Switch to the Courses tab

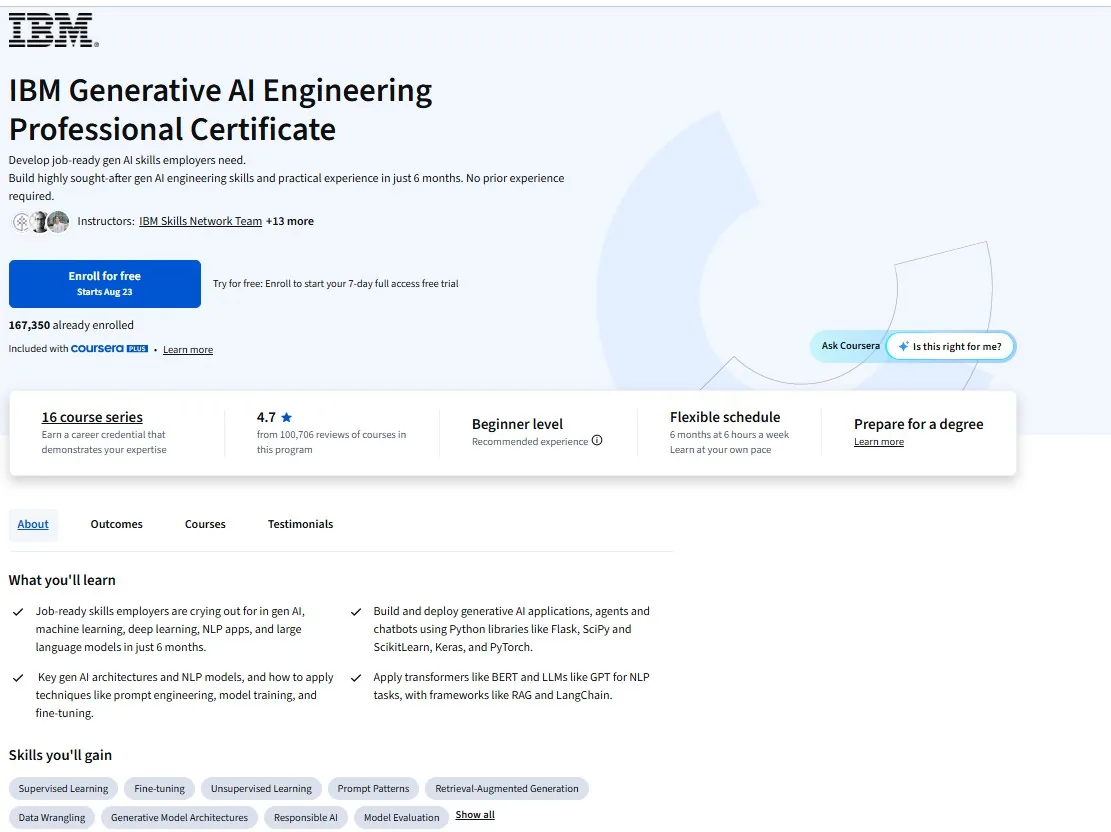point(205,524)
